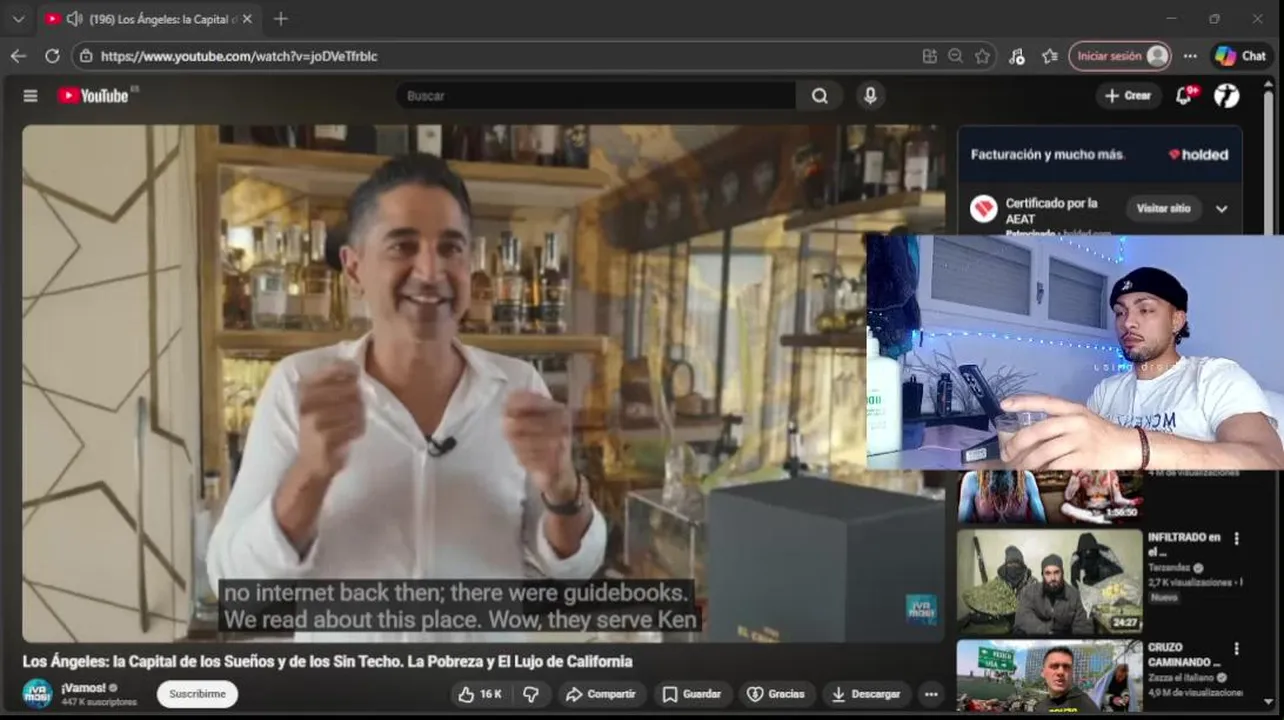Image resolution: width=1284 pixels, height=720 pixels.
Task: Open the Facturación y mucho más banner
Action: point(1100,155)
